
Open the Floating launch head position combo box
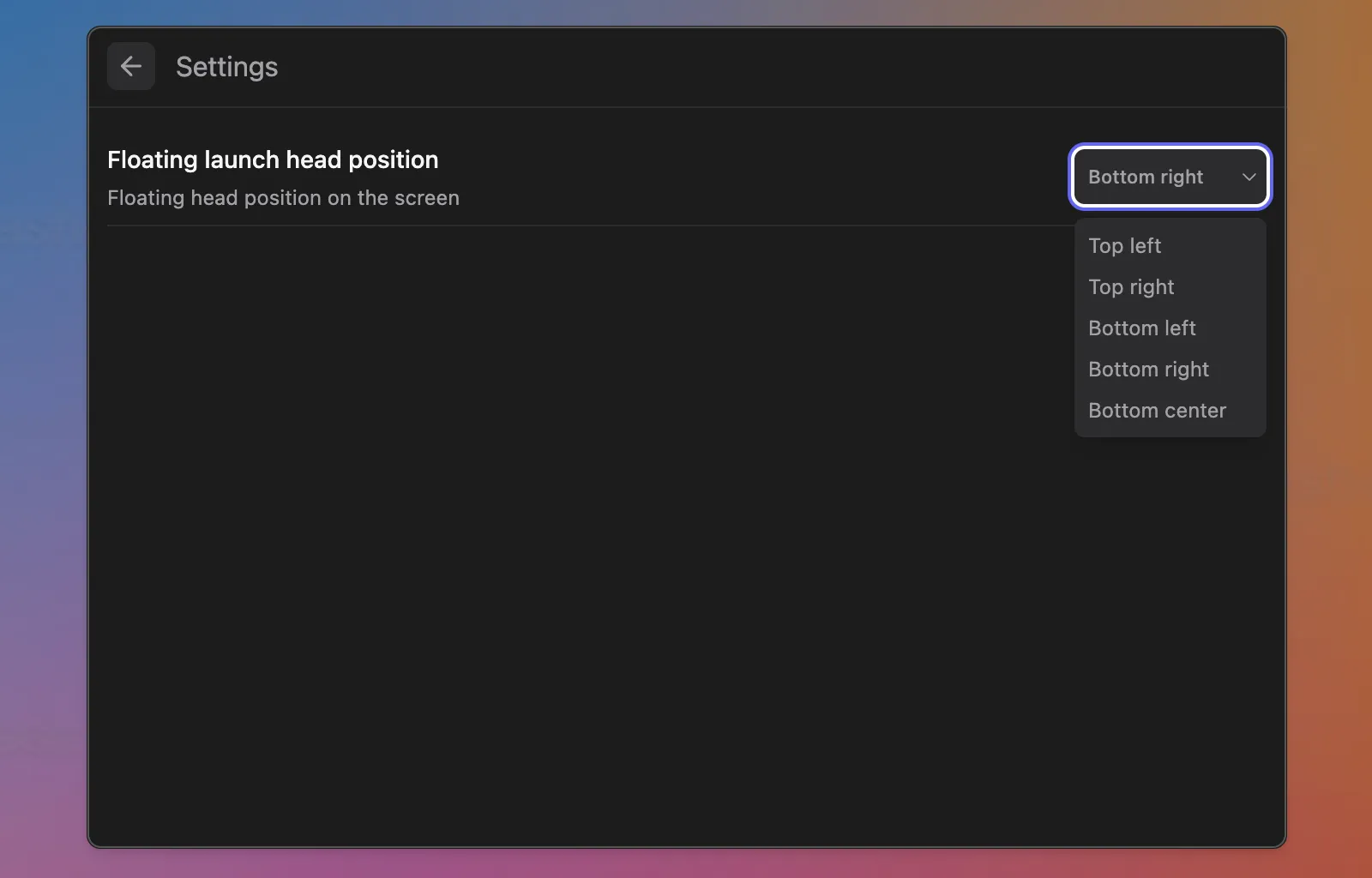pyautogui.click(x=1170, y=177)
